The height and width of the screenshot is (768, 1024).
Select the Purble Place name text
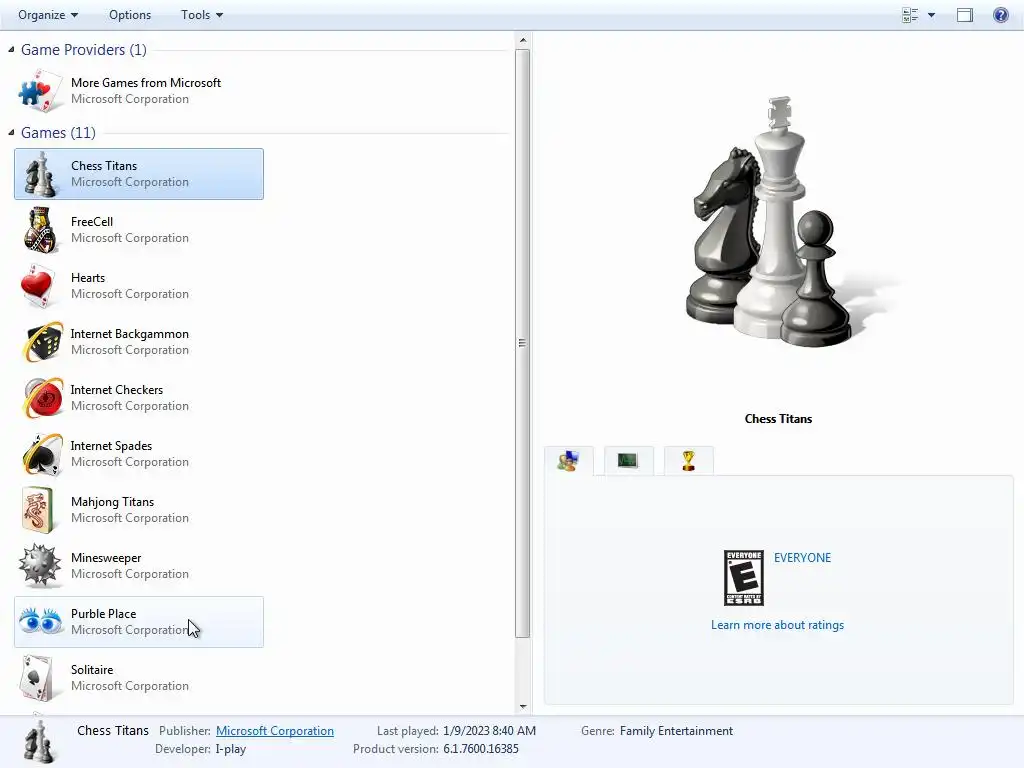tap(103, 614)
